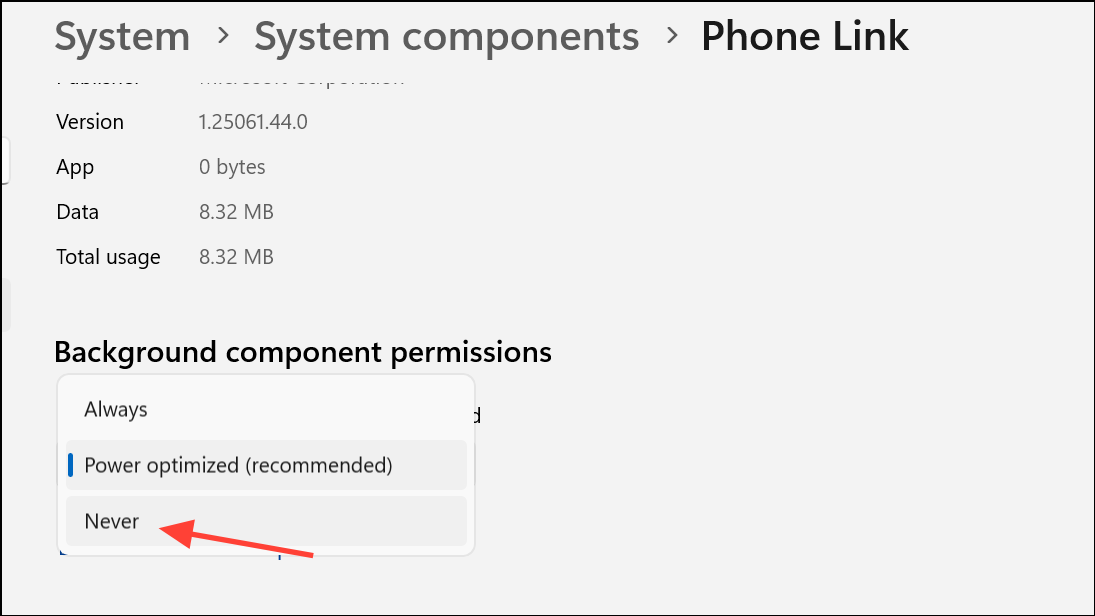The width and height of the screenshot is (1095, 616).
Task: Click the Background component permissions heading
Action: click(x=303, y=353)
